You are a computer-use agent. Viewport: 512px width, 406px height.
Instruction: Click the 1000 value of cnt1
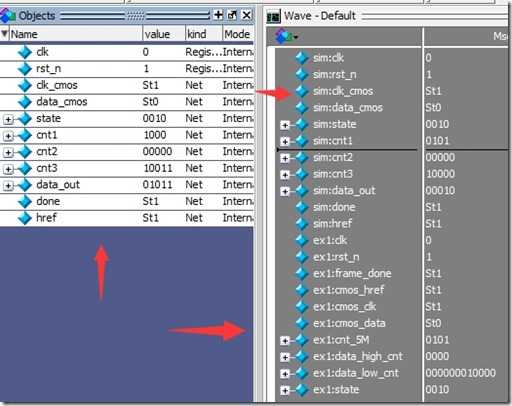pyautogui.click(x=155, y=135)
